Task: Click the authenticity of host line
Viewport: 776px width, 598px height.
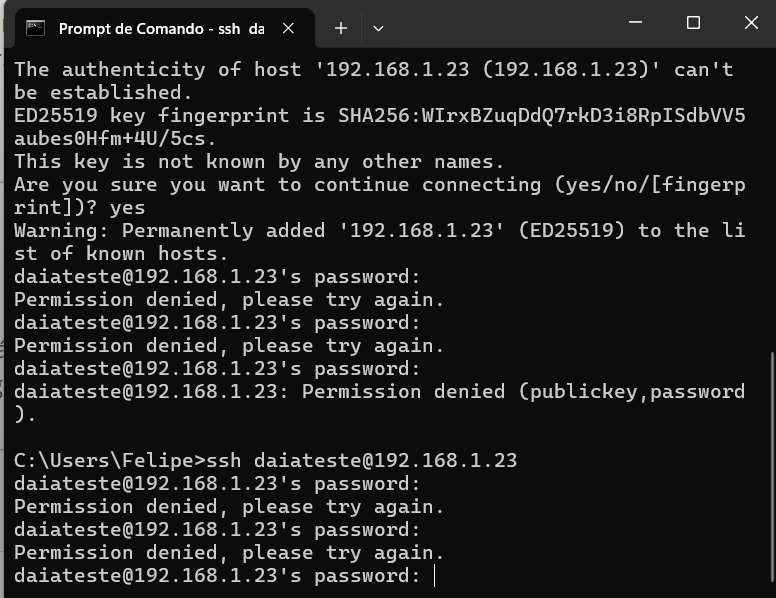Action: point(374,69)
